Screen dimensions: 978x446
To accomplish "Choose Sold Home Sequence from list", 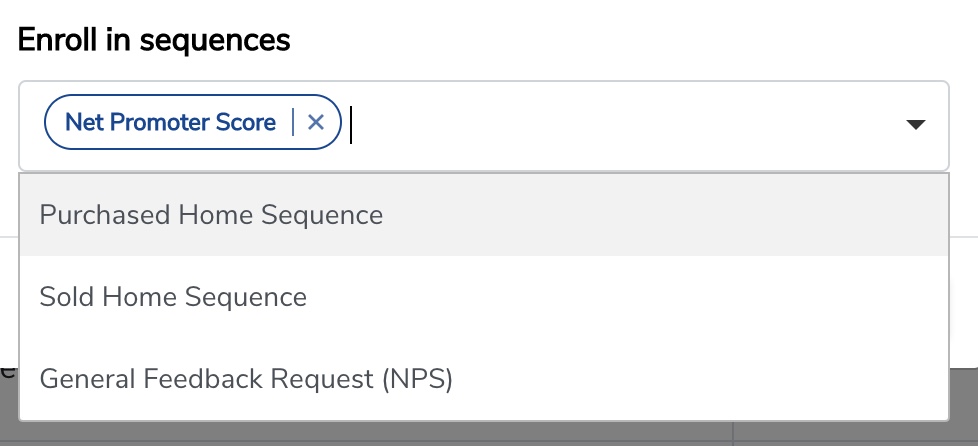I will [173, 297].
